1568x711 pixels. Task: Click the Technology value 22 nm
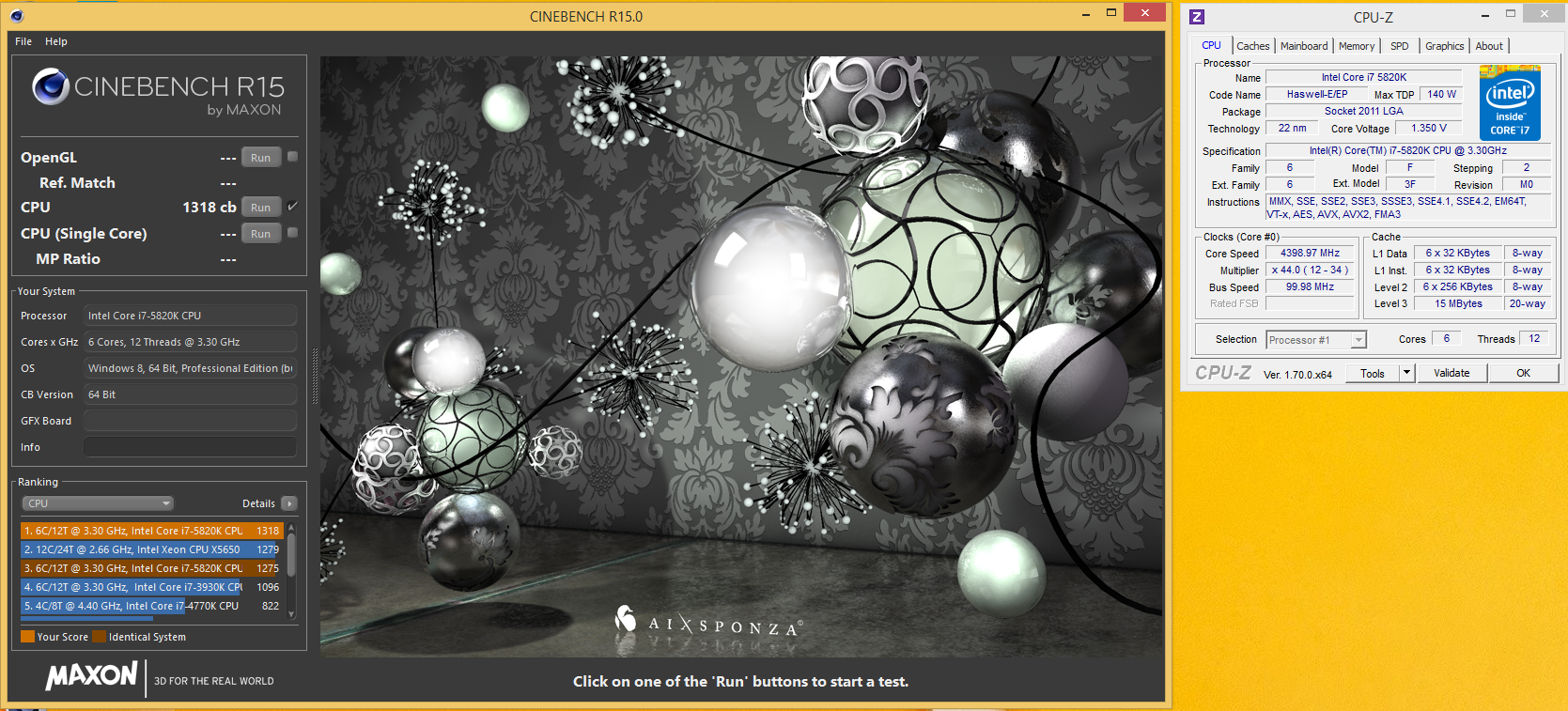(1292, 128)
